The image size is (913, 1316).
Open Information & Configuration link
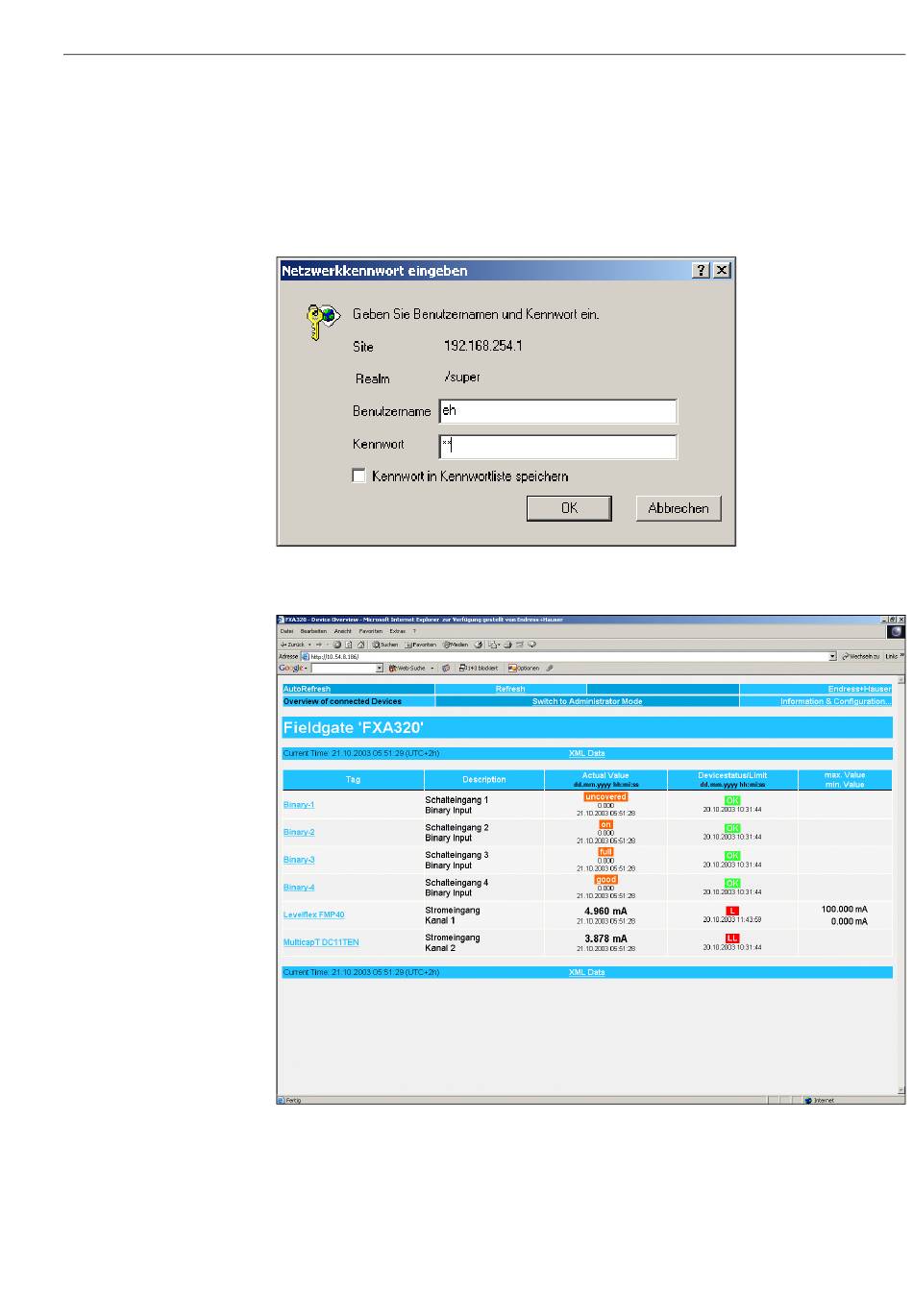(835, 701)
